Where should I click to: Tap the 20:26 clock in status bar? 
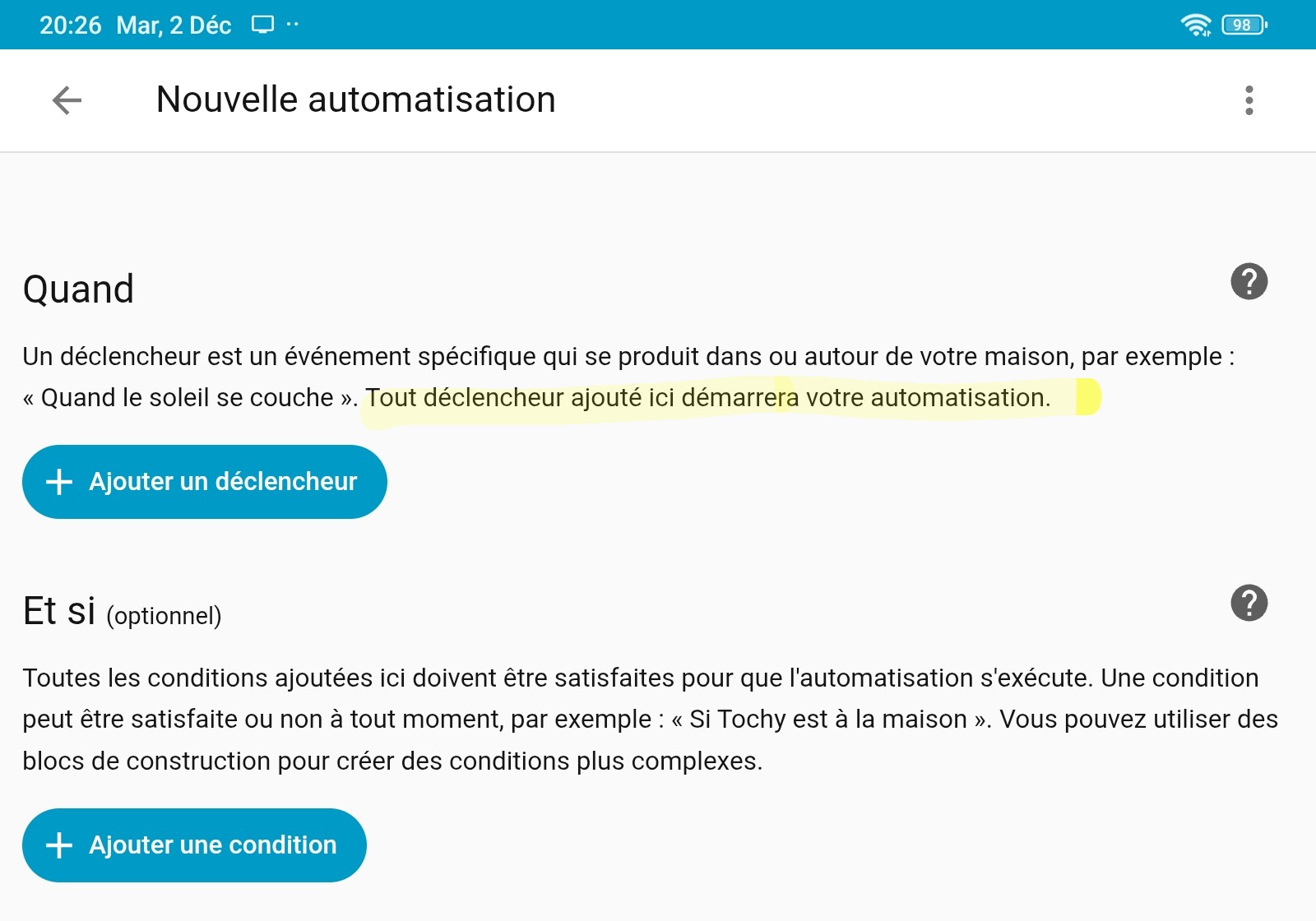pos(71,25)
